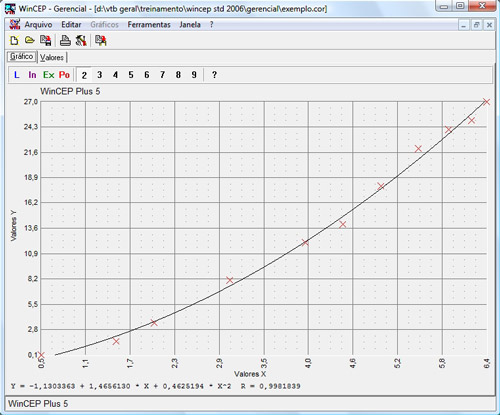Select the purple In regression button

(32, 75)
